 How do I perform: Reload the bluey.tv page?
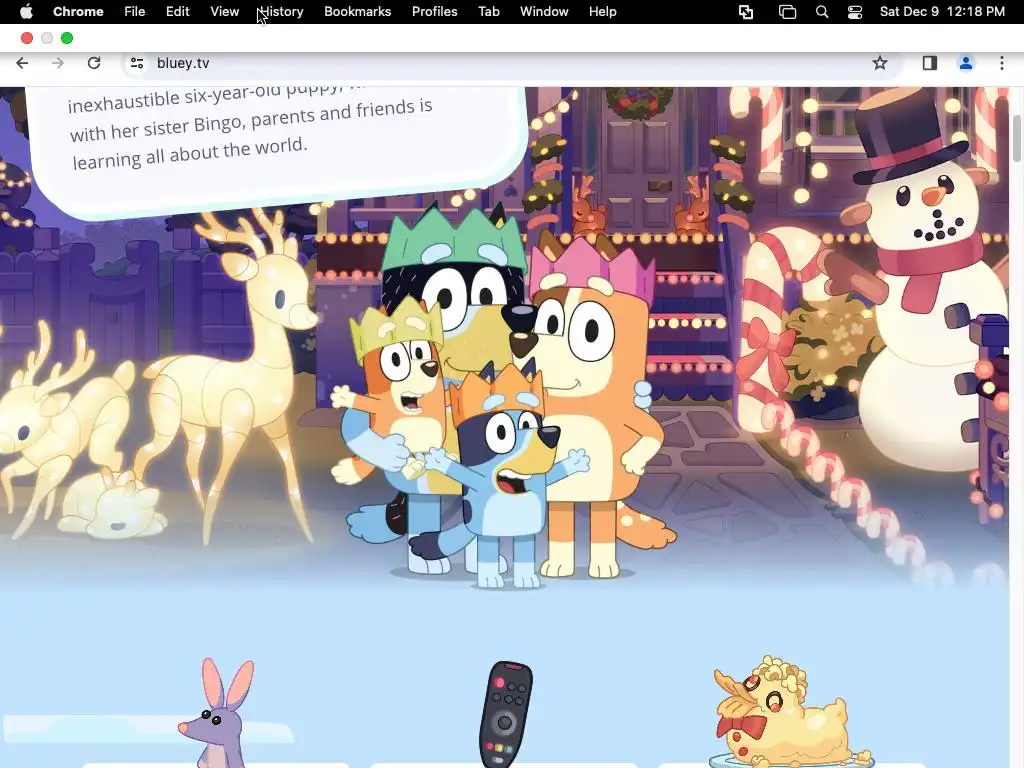(94, 63)
